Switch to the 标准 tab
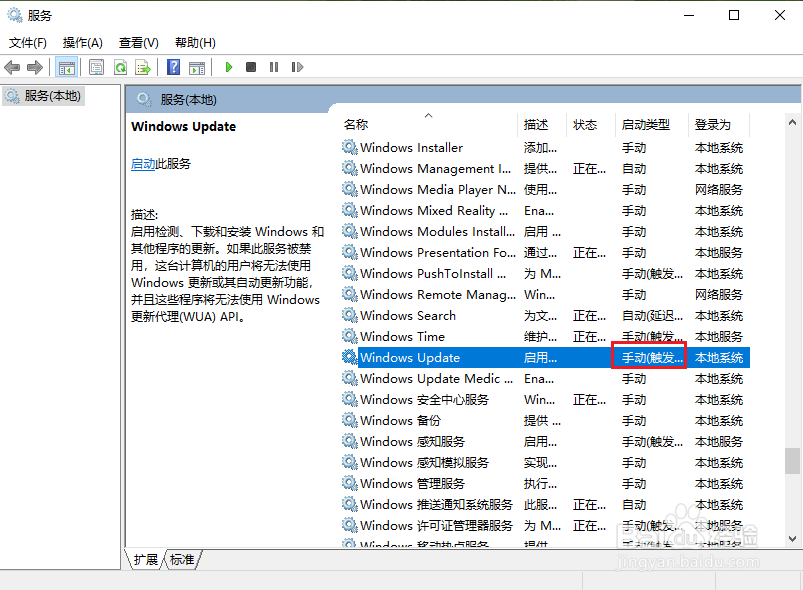This screenshot has width=803, height=590. pyautogui.click(x=182, y=559)
